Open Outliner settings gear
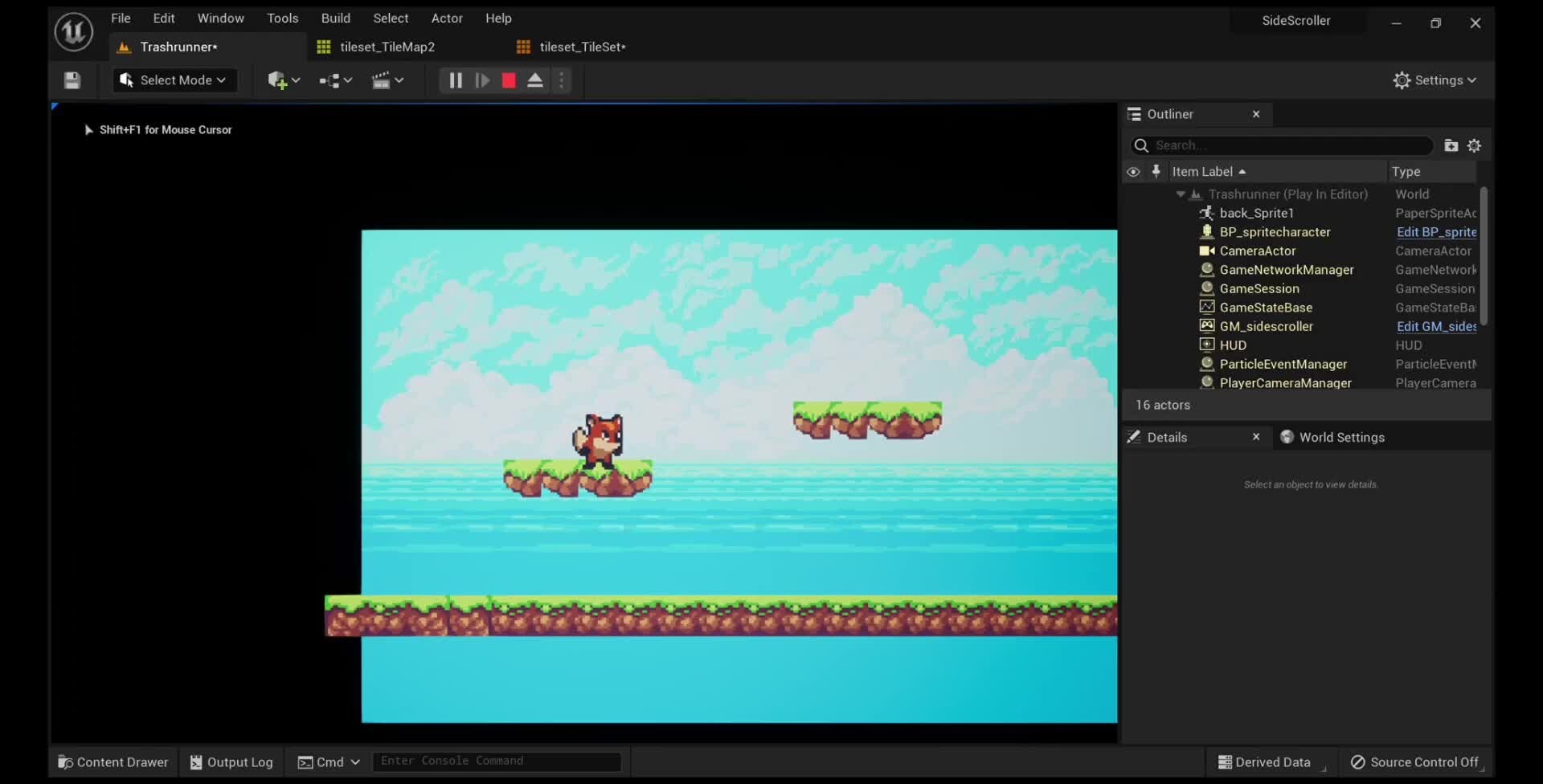Viewport: 1543px width, 784px height. [x=1474, y=145]
